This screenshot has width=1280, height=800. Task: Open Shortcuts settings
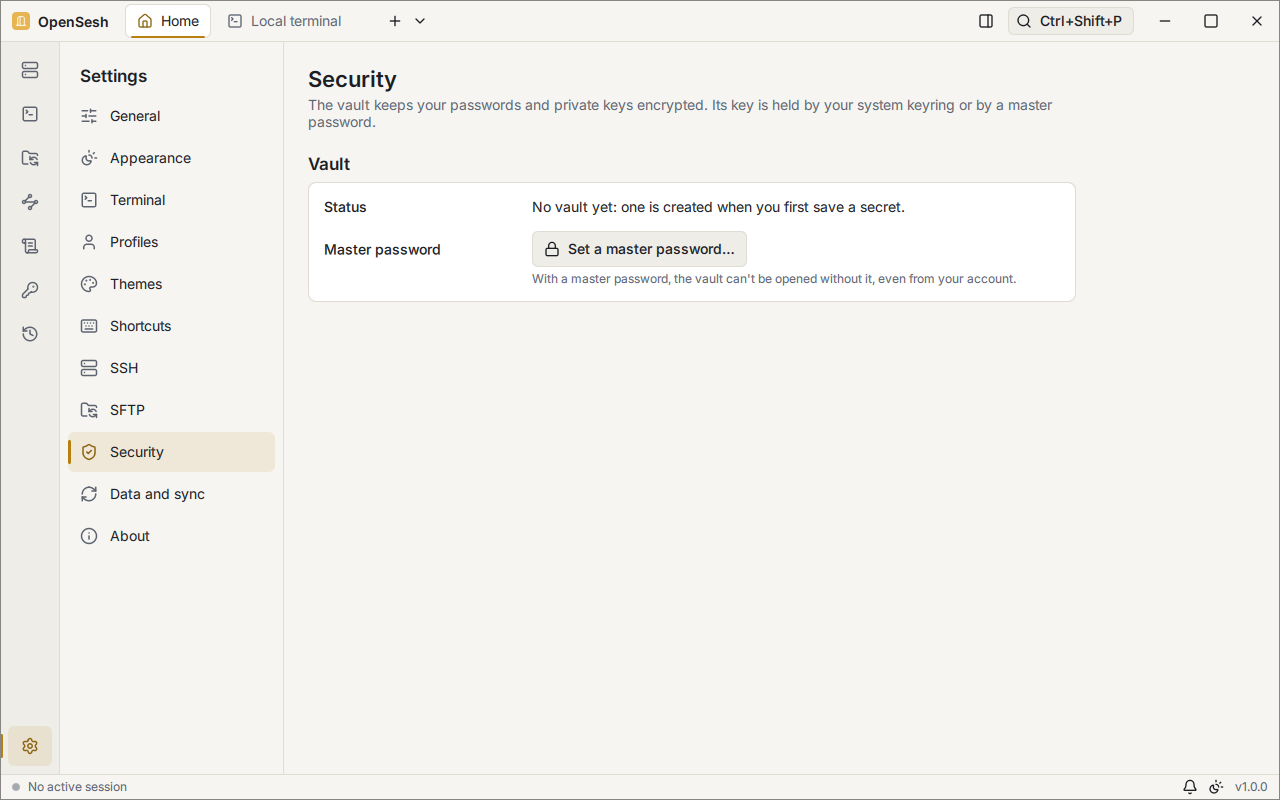[172, 326]
